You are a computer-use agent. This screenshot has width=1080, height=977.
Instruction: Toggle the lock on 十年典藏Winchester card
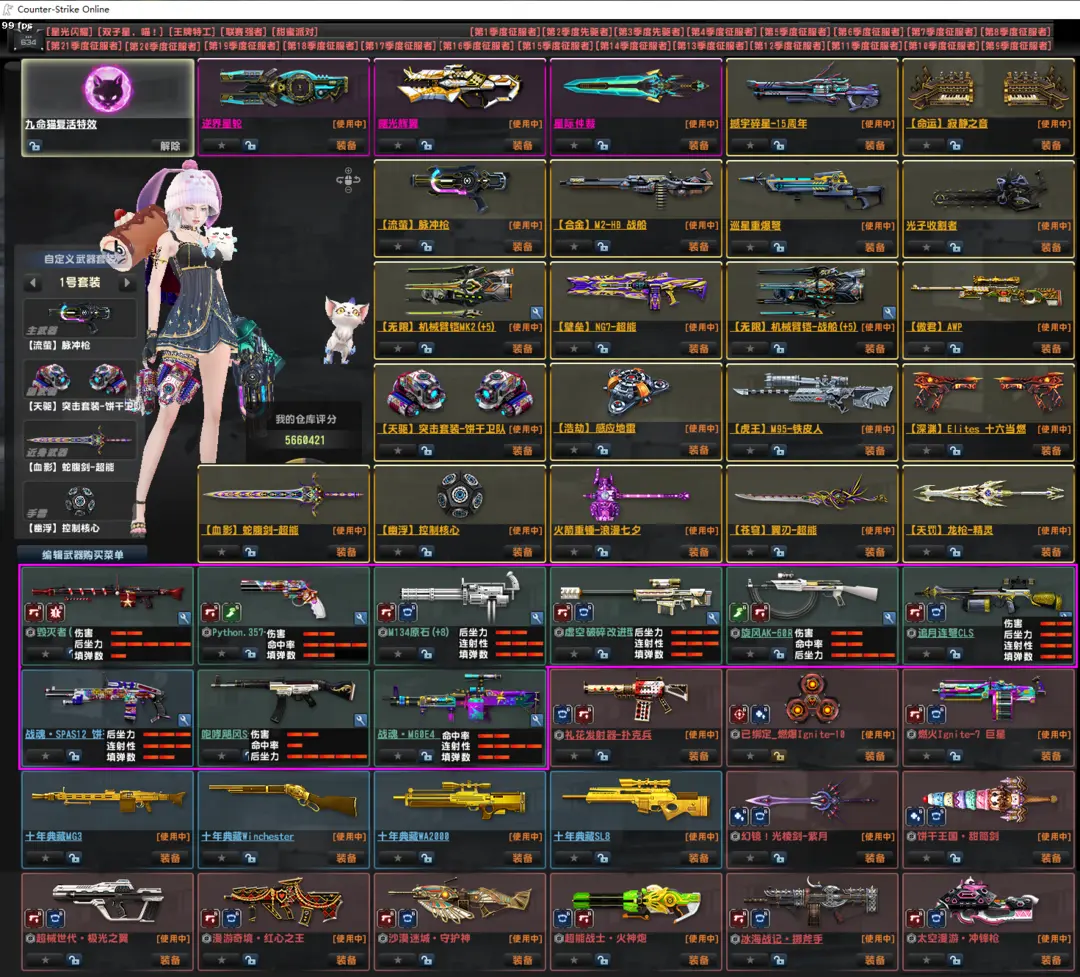250,858
